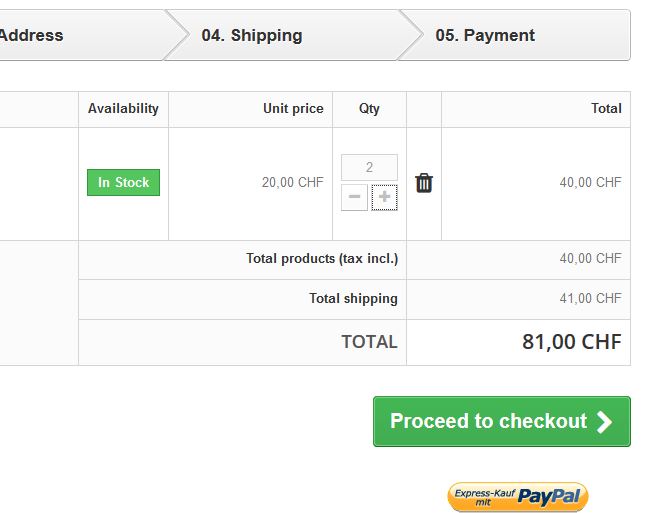Click the Qty column header
This screenshot has height=513, width=667.
click(369, 109)
